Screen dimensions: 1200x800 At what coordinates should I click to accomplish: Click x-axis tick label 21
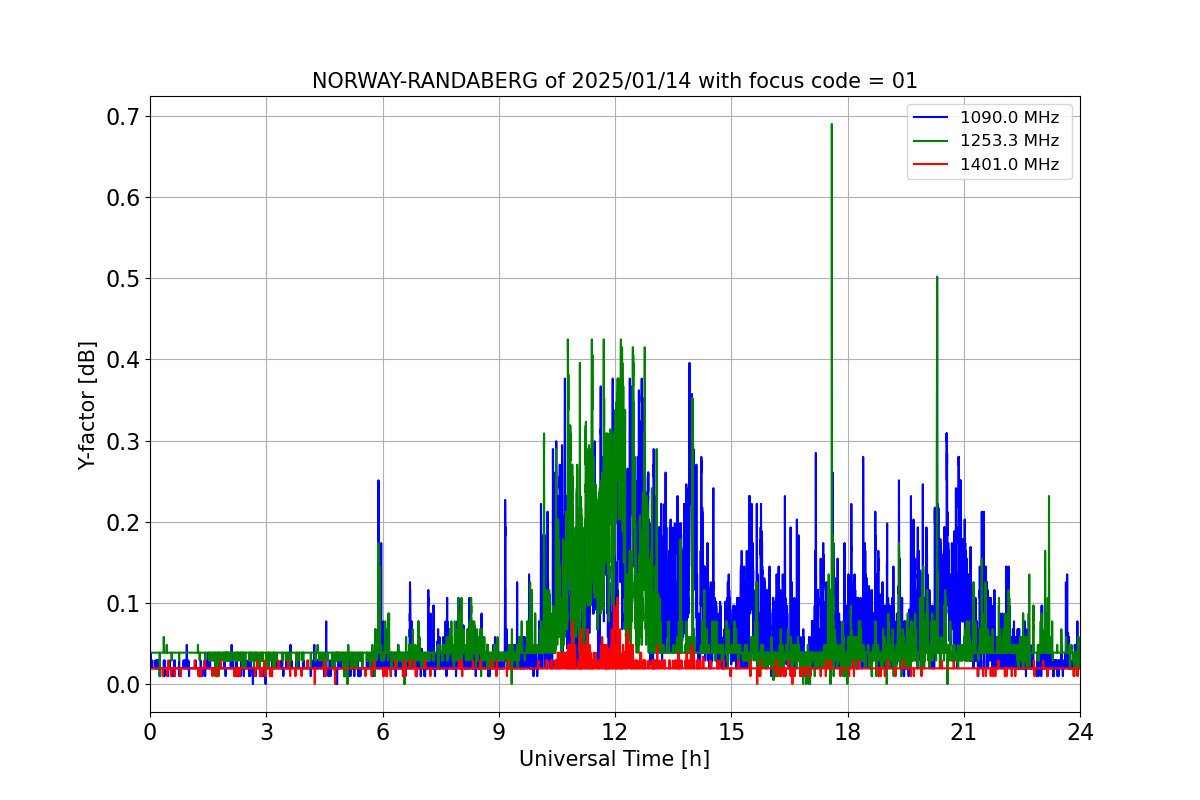tap(963, 732)
